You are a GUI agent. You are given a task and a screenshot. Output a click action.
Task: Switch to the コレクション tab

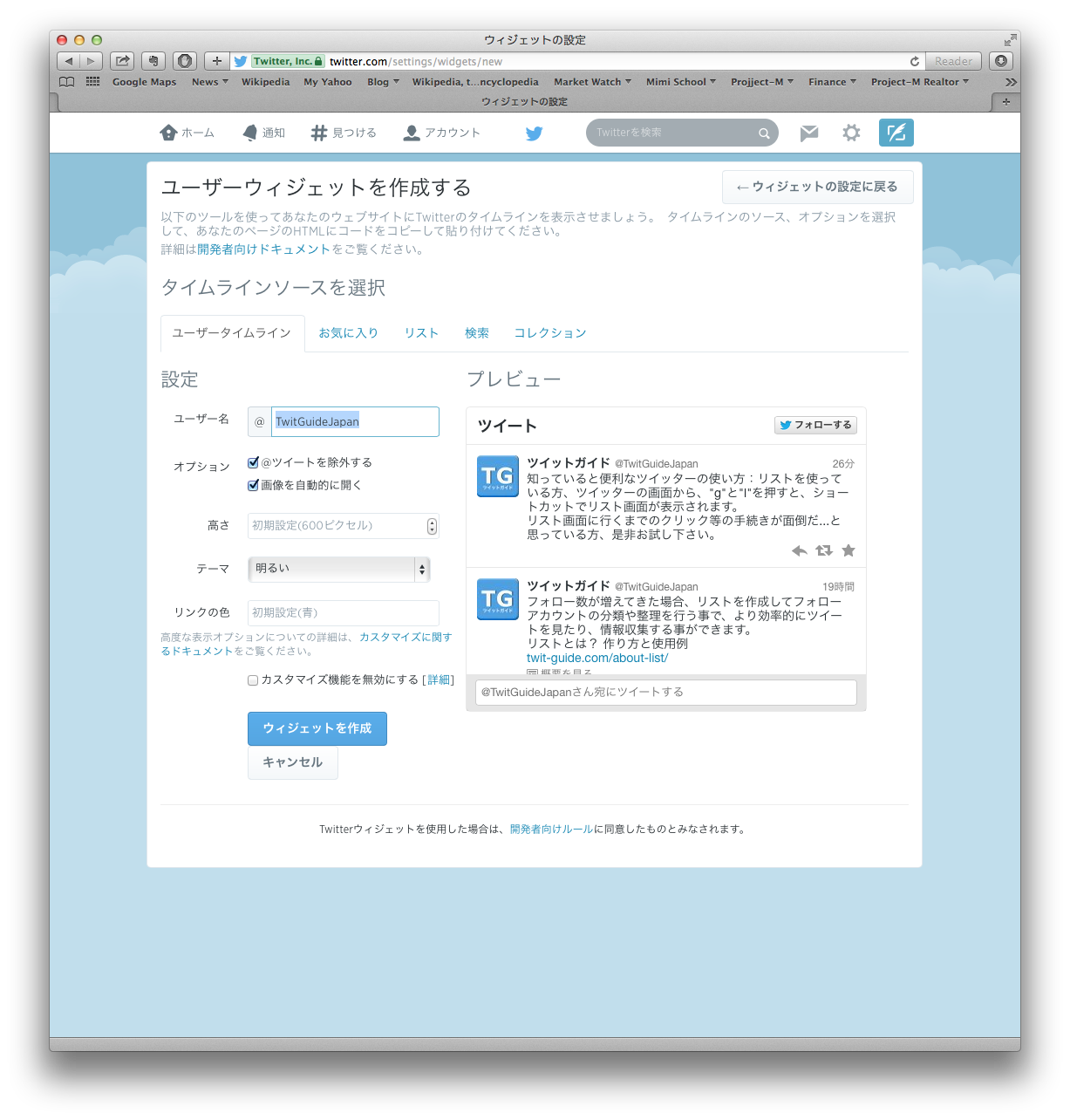(x=550, y=333)
